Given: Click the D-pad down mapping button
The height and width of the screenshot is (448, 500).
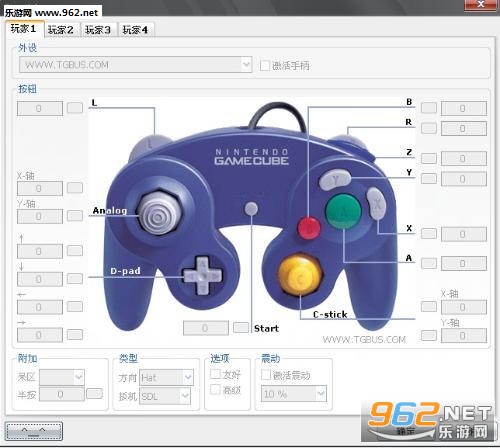Looking at the screenshot, I should 75,278.
